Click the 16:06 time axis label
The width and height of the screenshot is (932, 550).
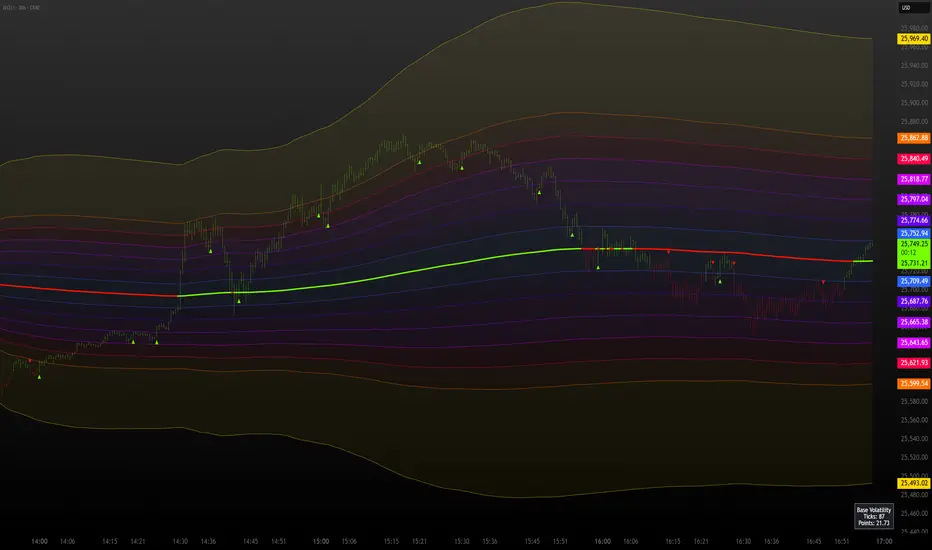tap(631, 542)
